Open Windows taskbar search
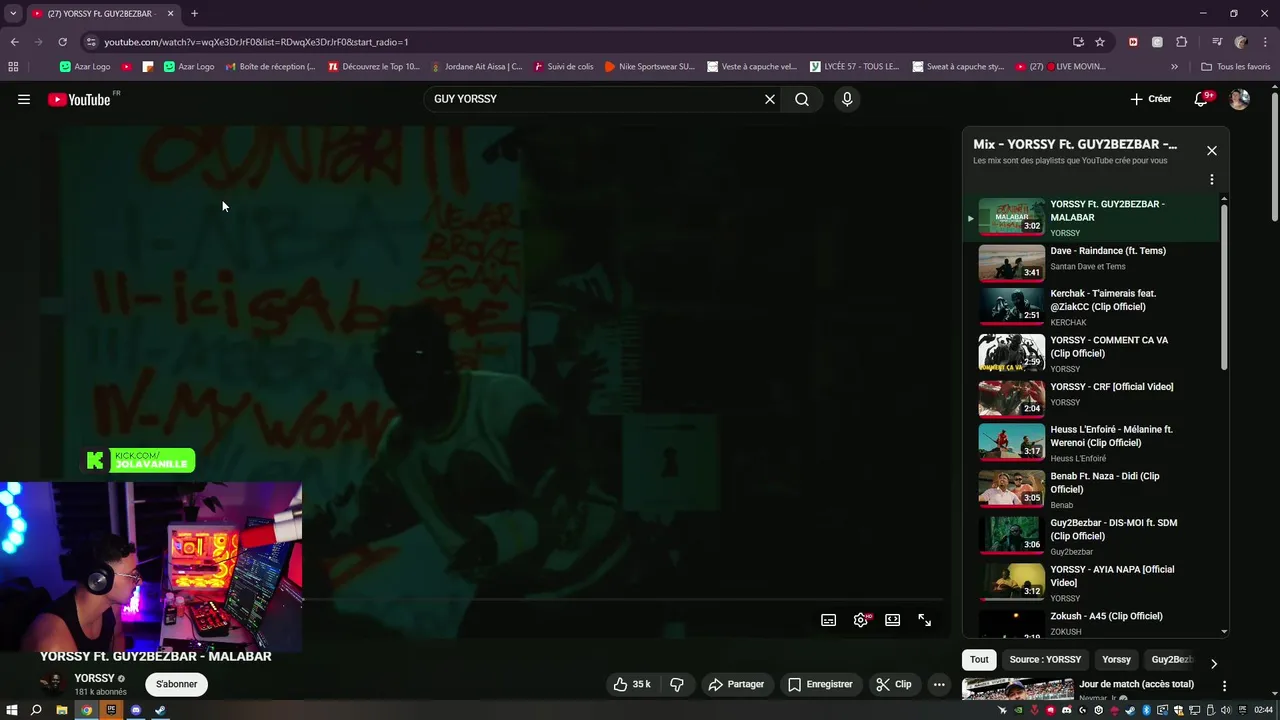Viewport: 1280px width, 720px height. pyautogui.click(x=36, y=710)
